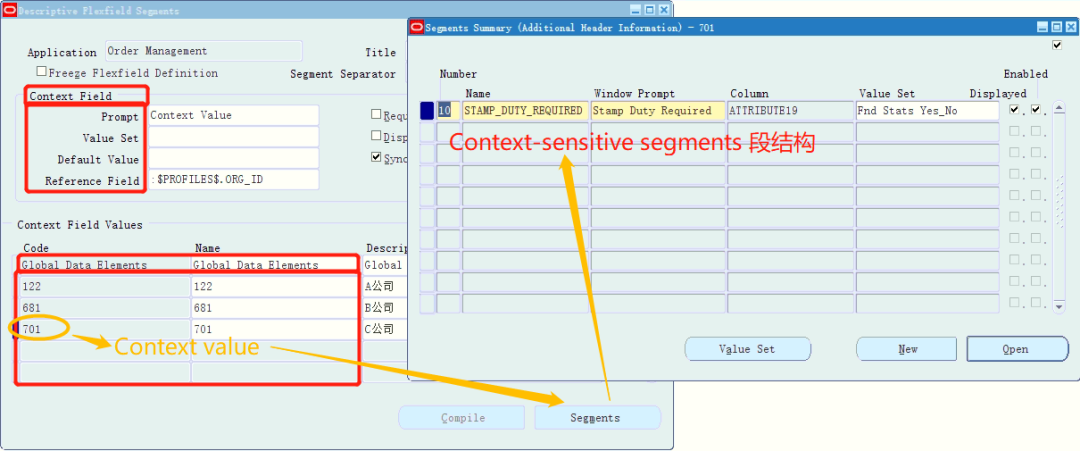This screenshot has height=451, width=1080.
Task: Select code cell 681
Action: pos(104,308)
